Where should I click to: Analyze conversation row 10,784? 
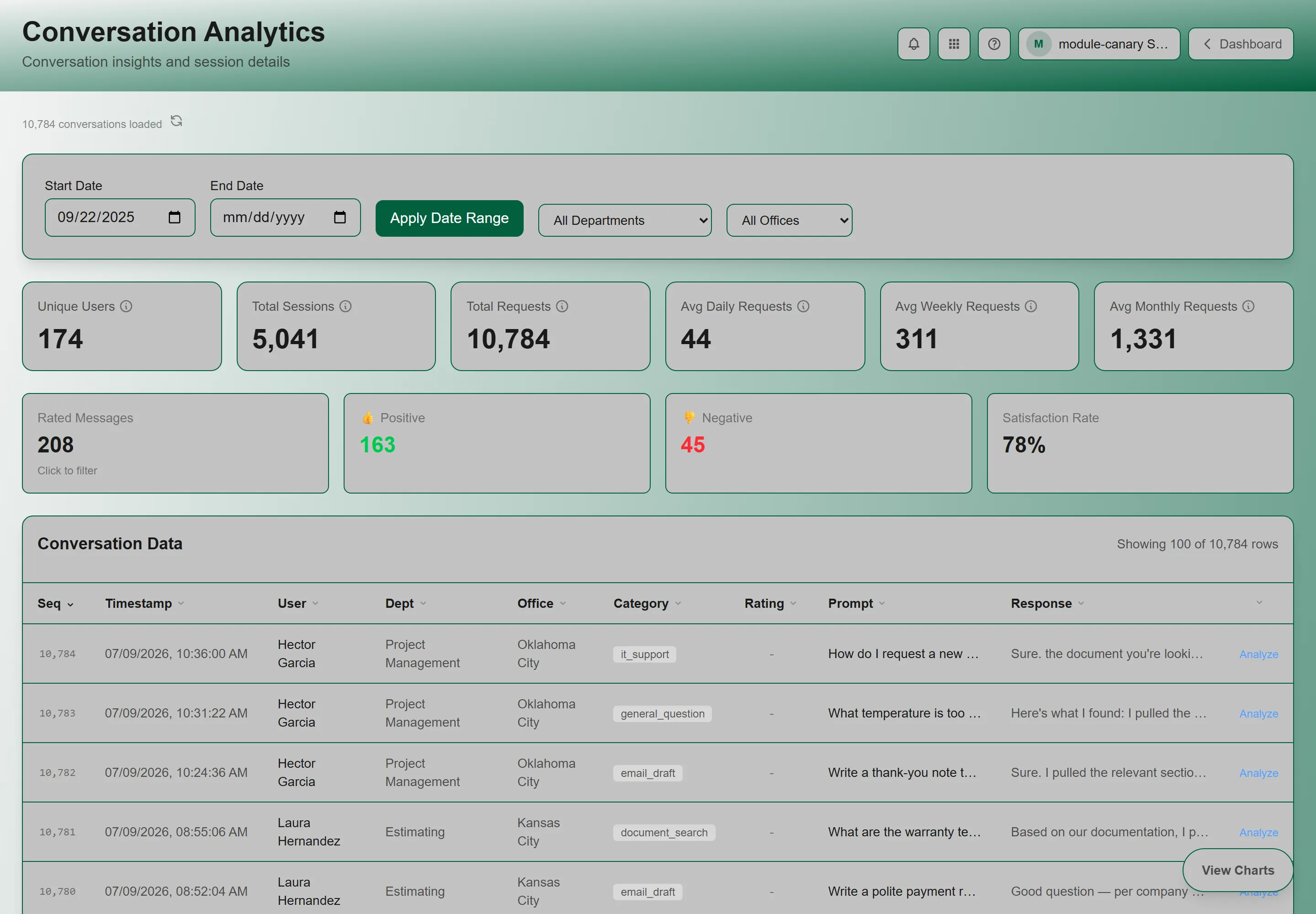click(1258, 654)
